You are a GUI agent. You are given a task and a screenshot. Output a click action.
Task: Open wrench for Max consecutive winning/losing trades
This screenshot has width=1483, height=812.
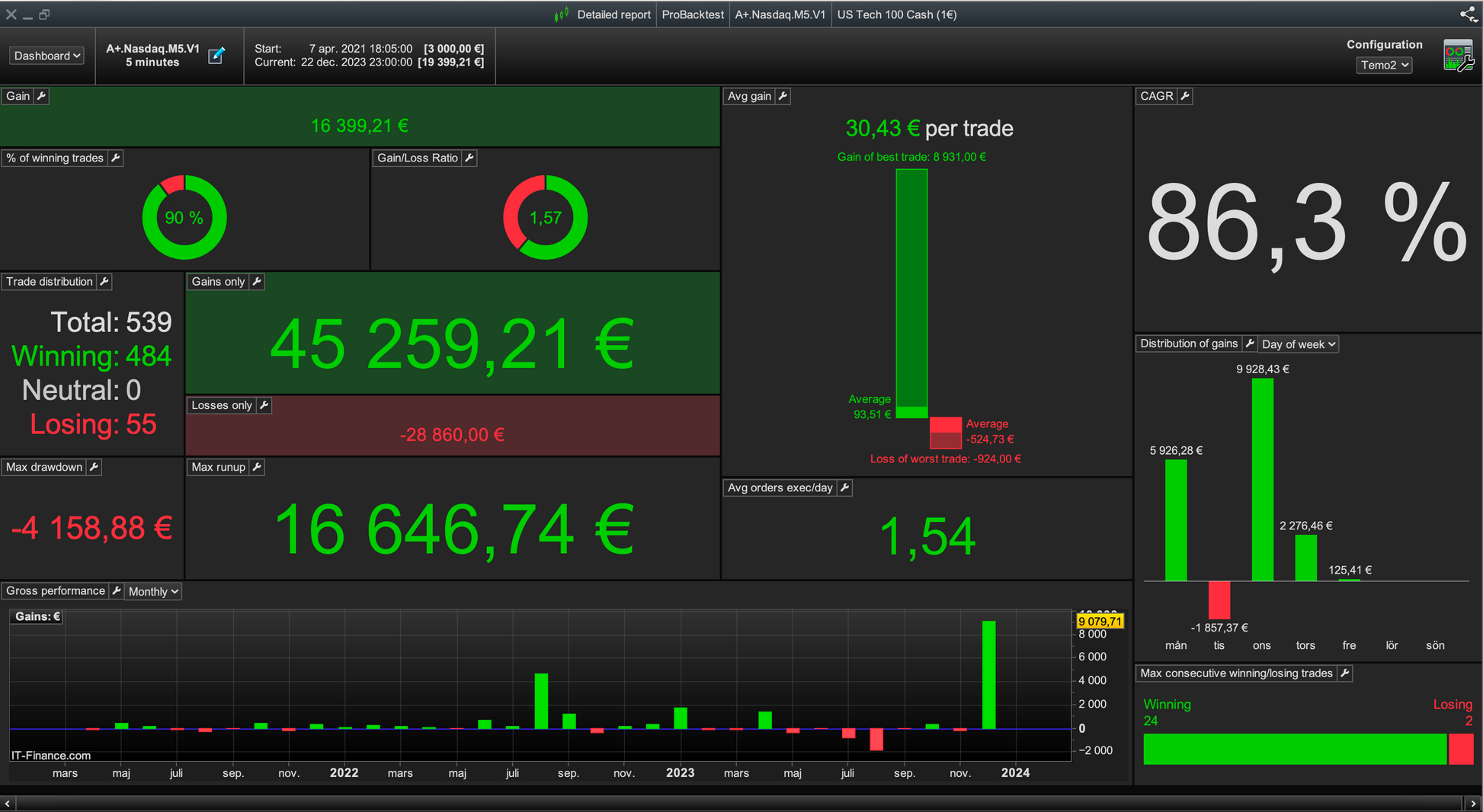[x=1345, y=673]
